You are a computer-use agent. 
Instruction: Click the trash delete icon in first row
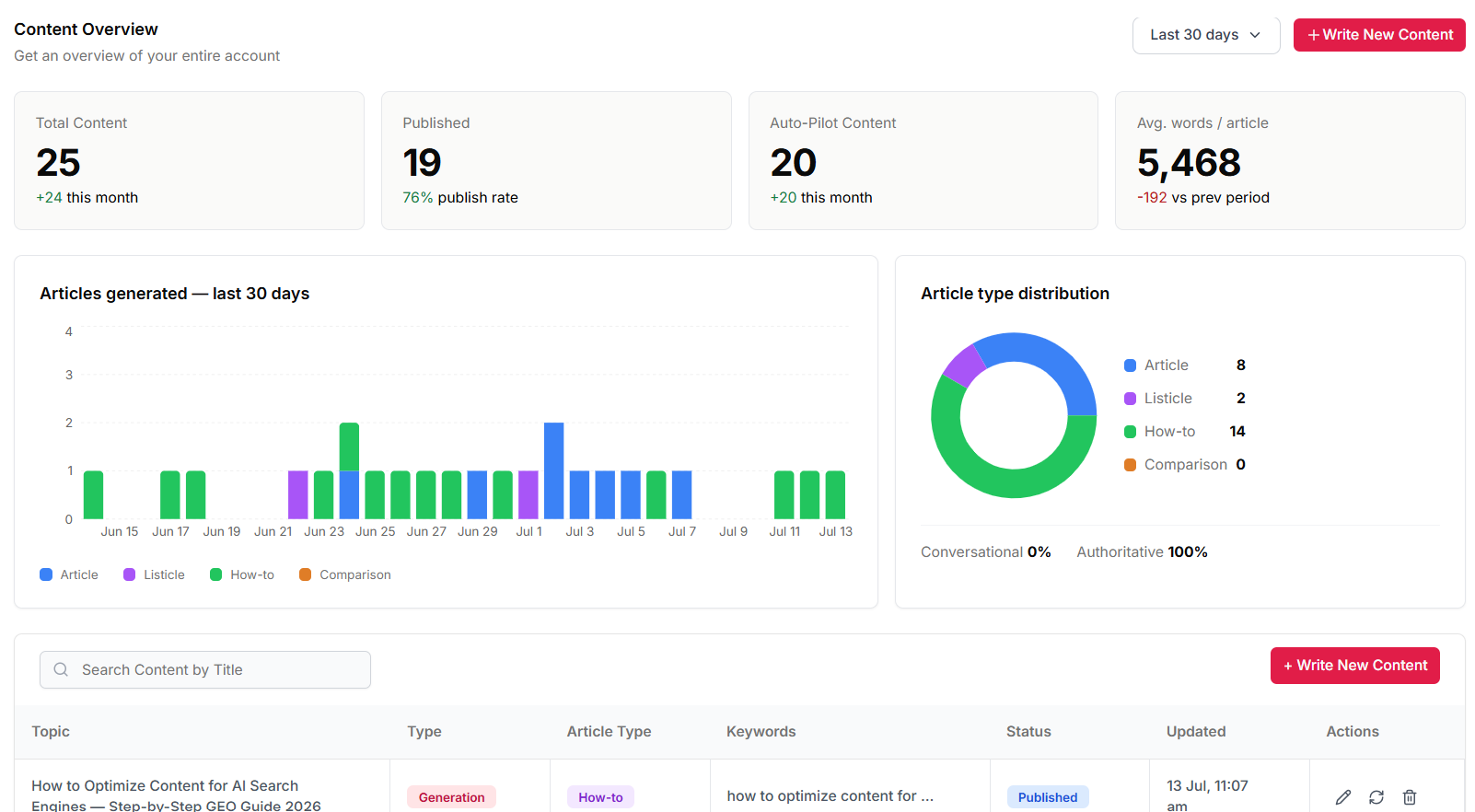(1410, 797)
